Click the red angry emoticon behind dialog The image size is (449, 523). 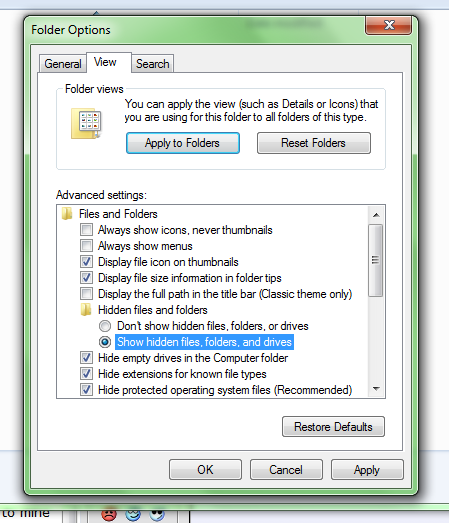point(109,514)
